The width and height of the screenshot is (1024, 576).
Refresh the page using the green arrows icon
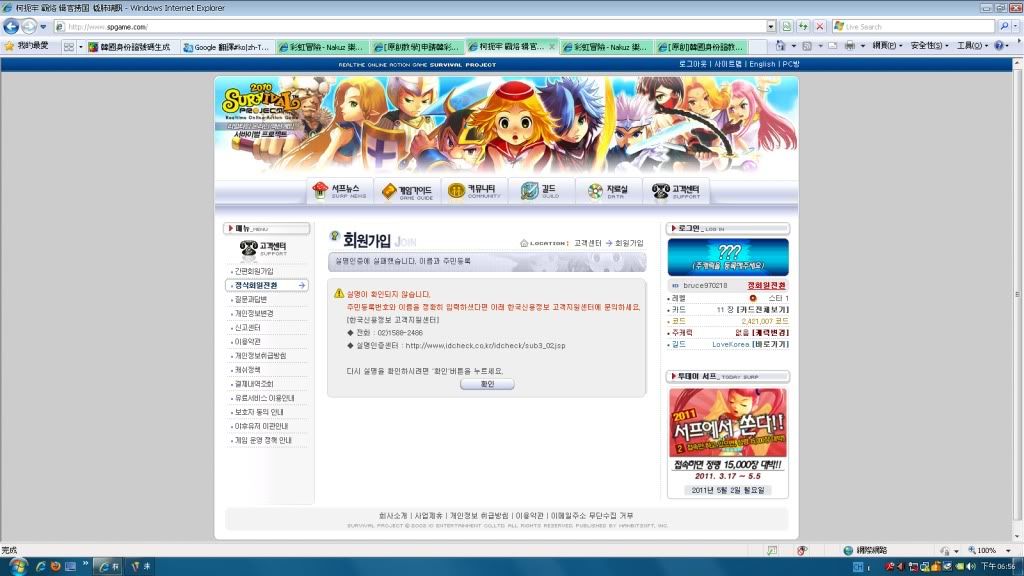tap(803, 27)
